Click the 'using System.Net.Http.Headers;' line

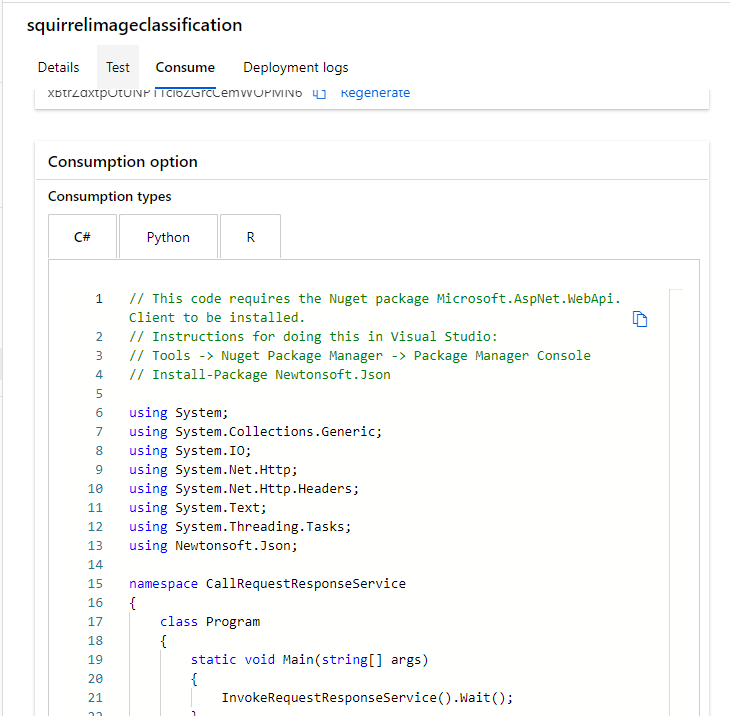pos(244,489)
